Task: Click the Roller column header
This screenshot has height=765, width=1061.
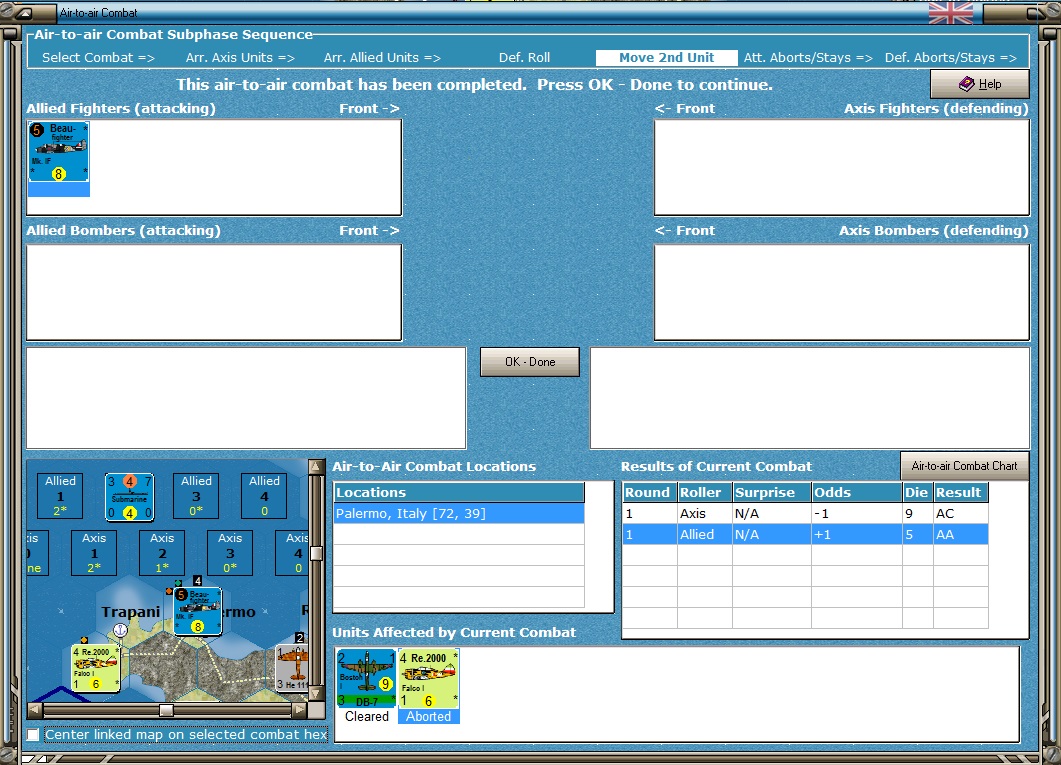Action: pyautogui.click(x=704, y=492)
